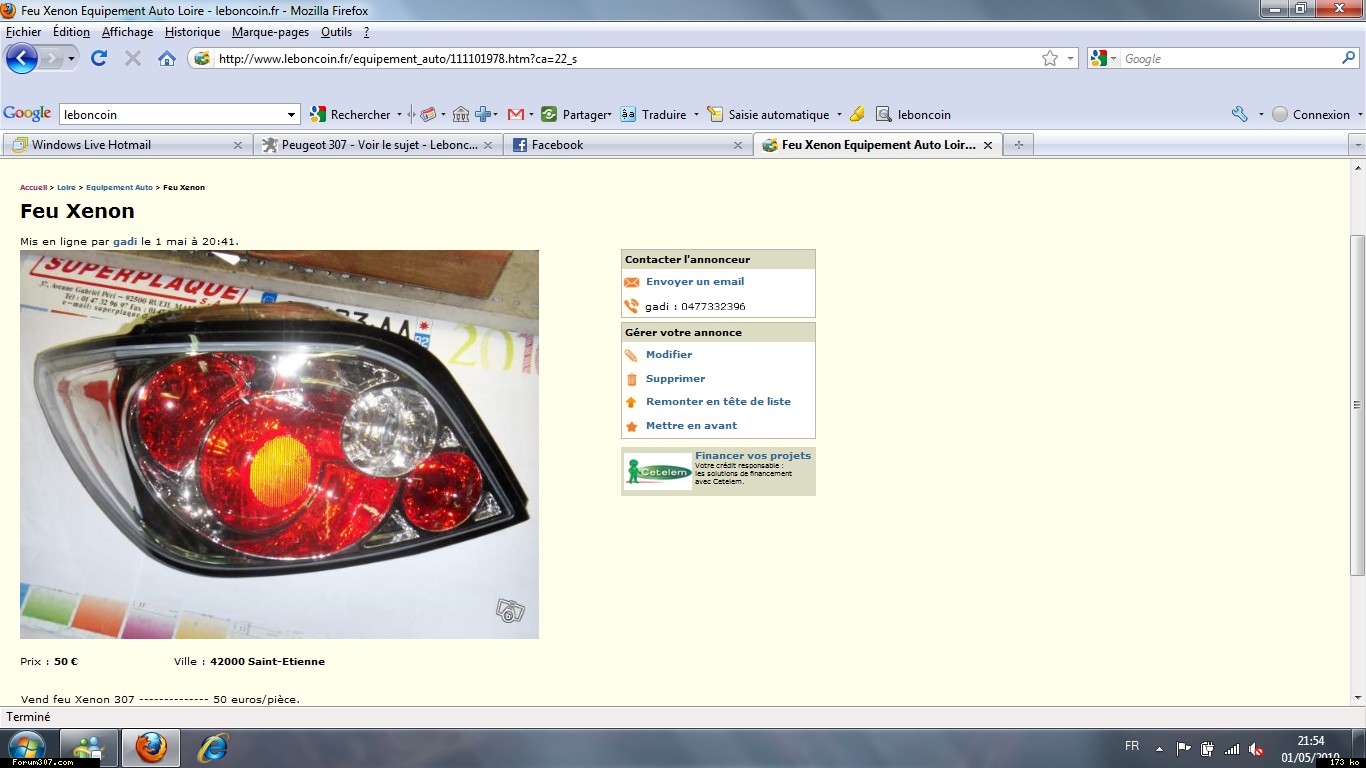Switch to the Peugeot 307 forum tab
The height and width of the screenshot is (768, 1366).
377,145
